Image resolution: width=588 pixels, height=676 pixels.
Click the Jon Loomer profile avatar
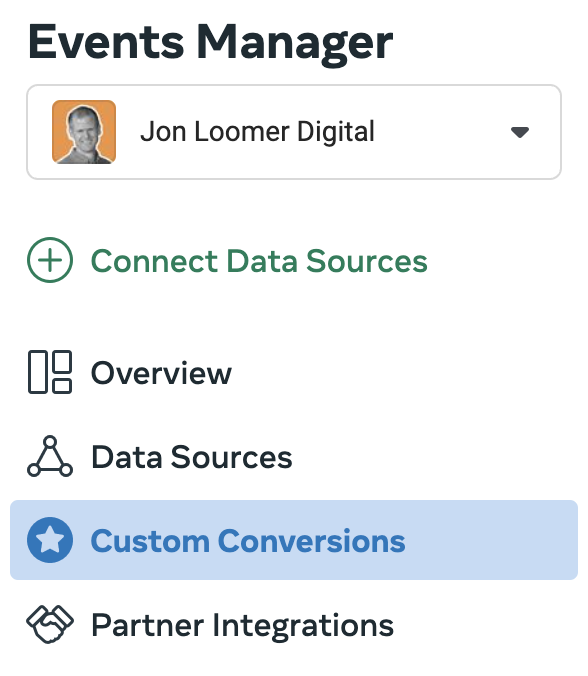84,132
